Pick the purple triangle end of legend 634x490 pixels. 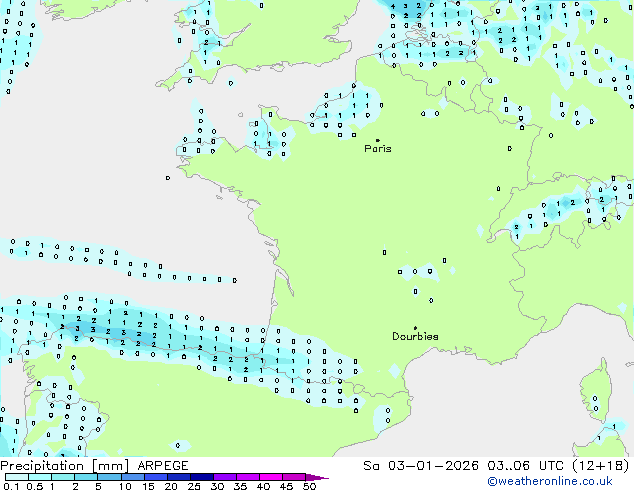(317, 477)
